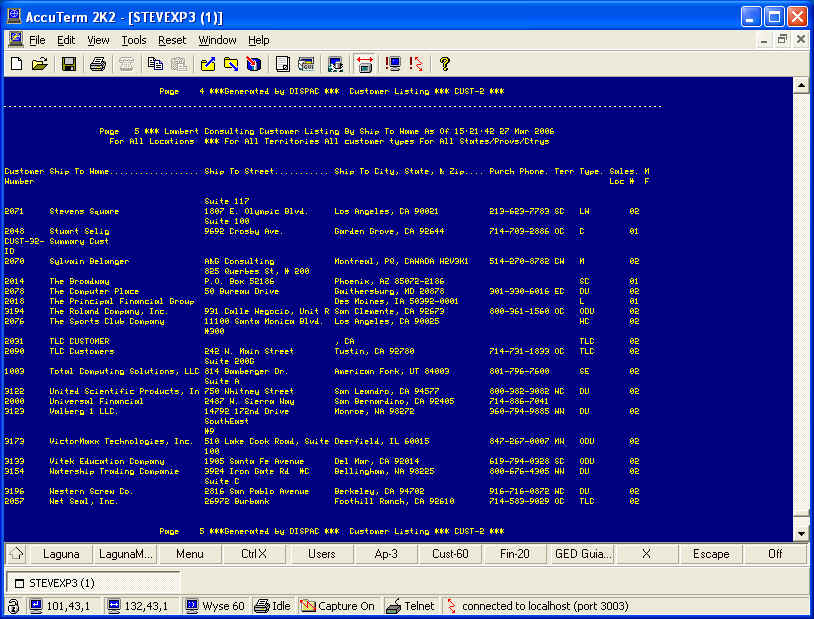Viewport: 814px width, 619px height.
Task: Save the session using the floppy disk icon
Action: (x=69, y=64)
